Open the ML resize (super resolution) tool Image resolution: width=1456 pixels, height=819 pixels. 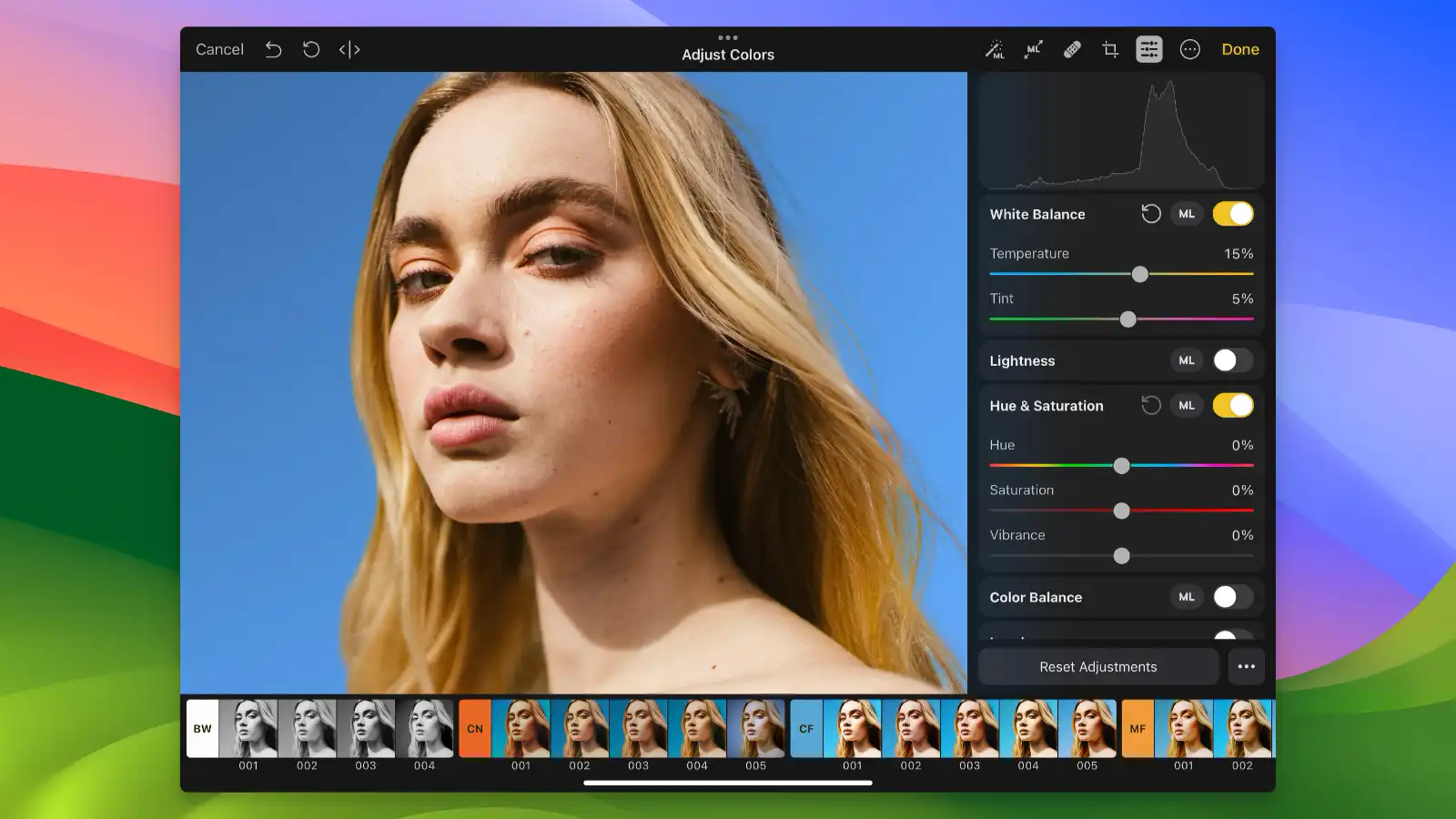[x=1033, y=49]
